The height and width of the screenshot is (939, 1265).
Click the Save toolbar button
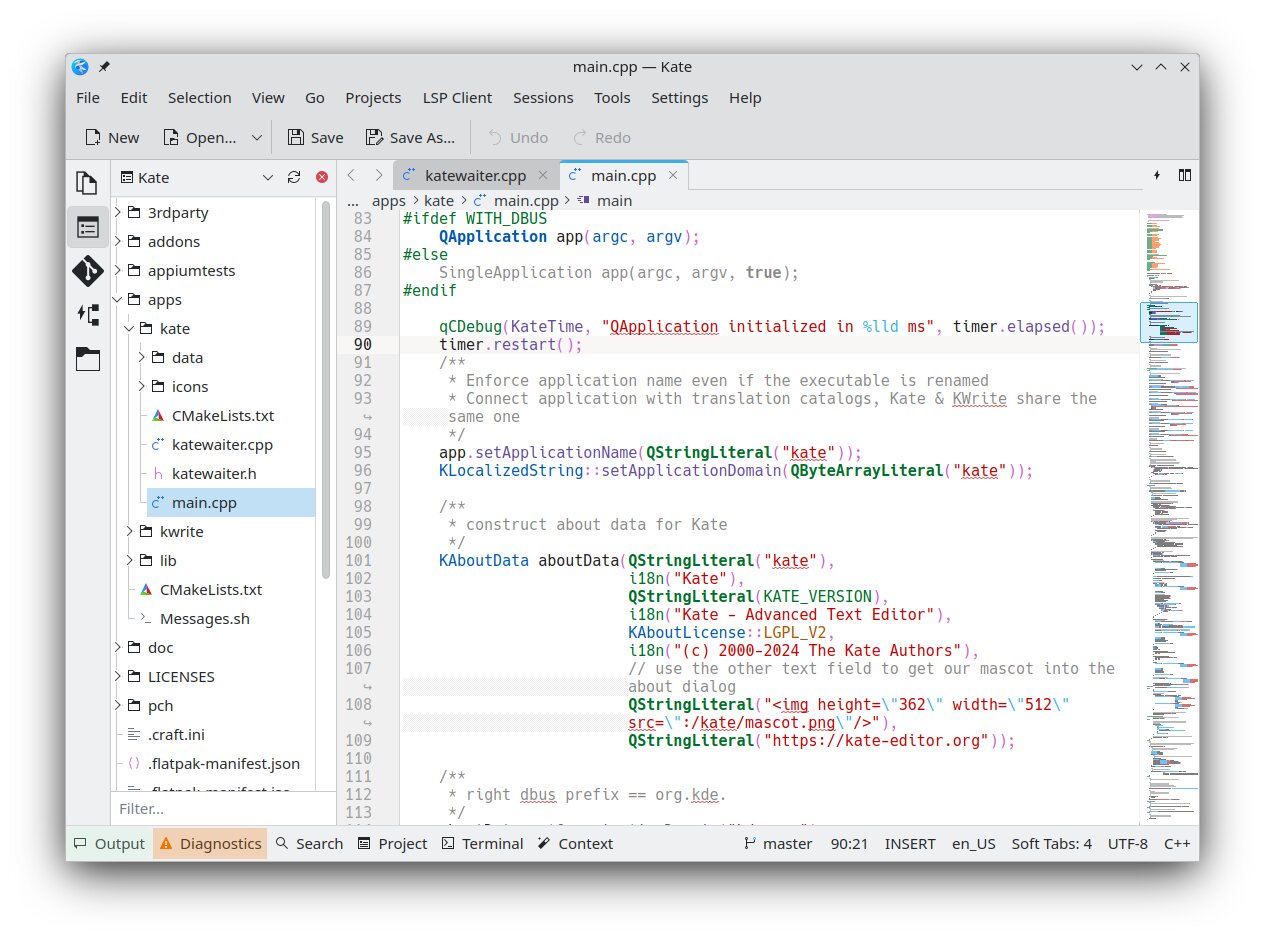pos(315,137)
